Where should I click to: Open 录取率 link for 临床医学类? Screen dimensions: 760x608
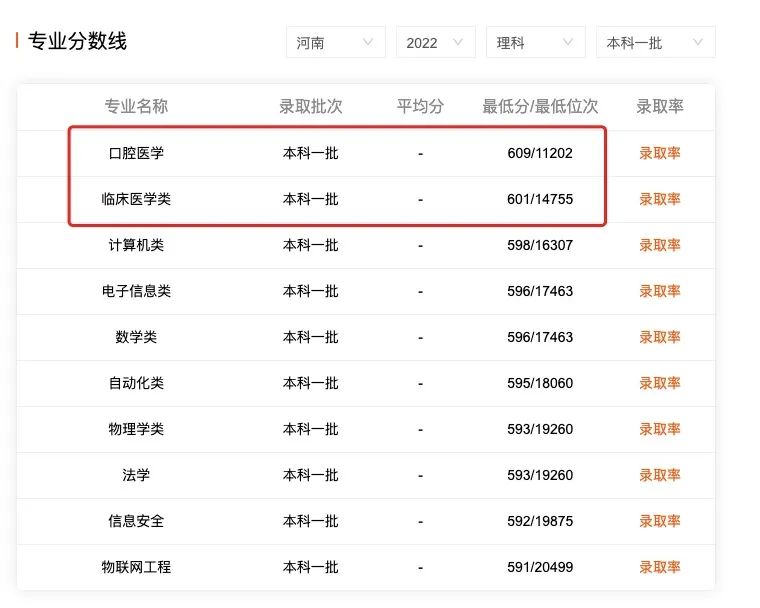pos(660,199)
